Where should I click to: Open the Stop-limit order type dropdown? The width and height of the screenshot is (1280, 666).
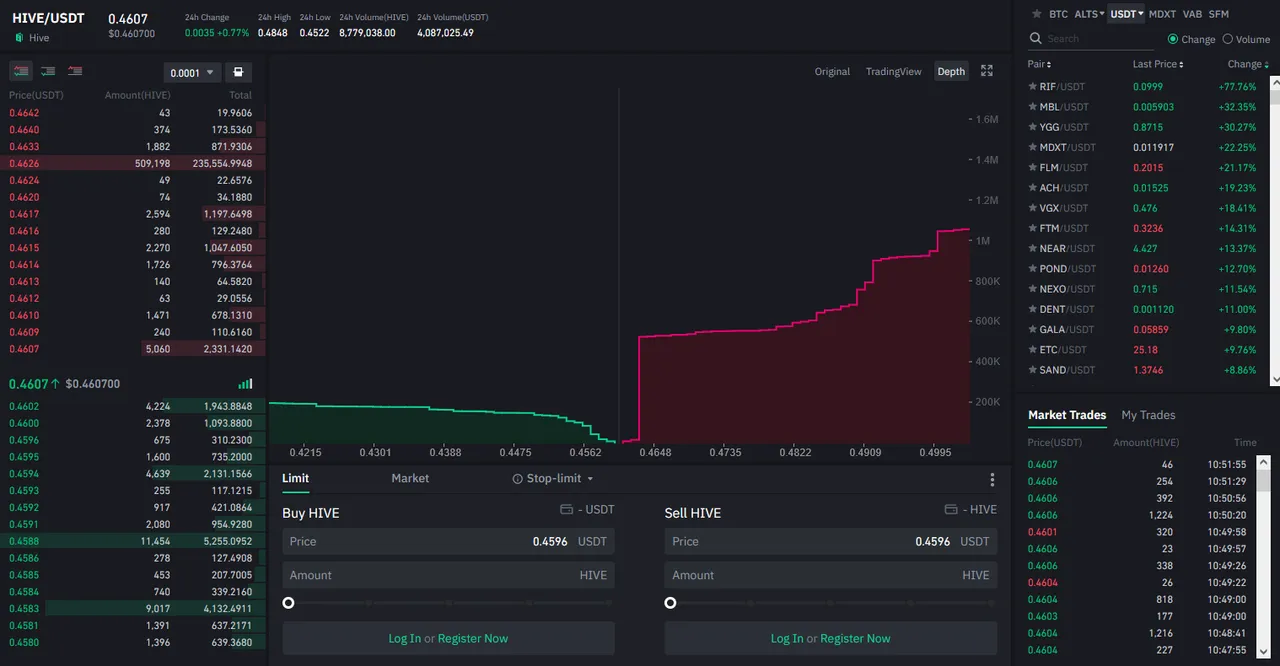coord(553,479)
